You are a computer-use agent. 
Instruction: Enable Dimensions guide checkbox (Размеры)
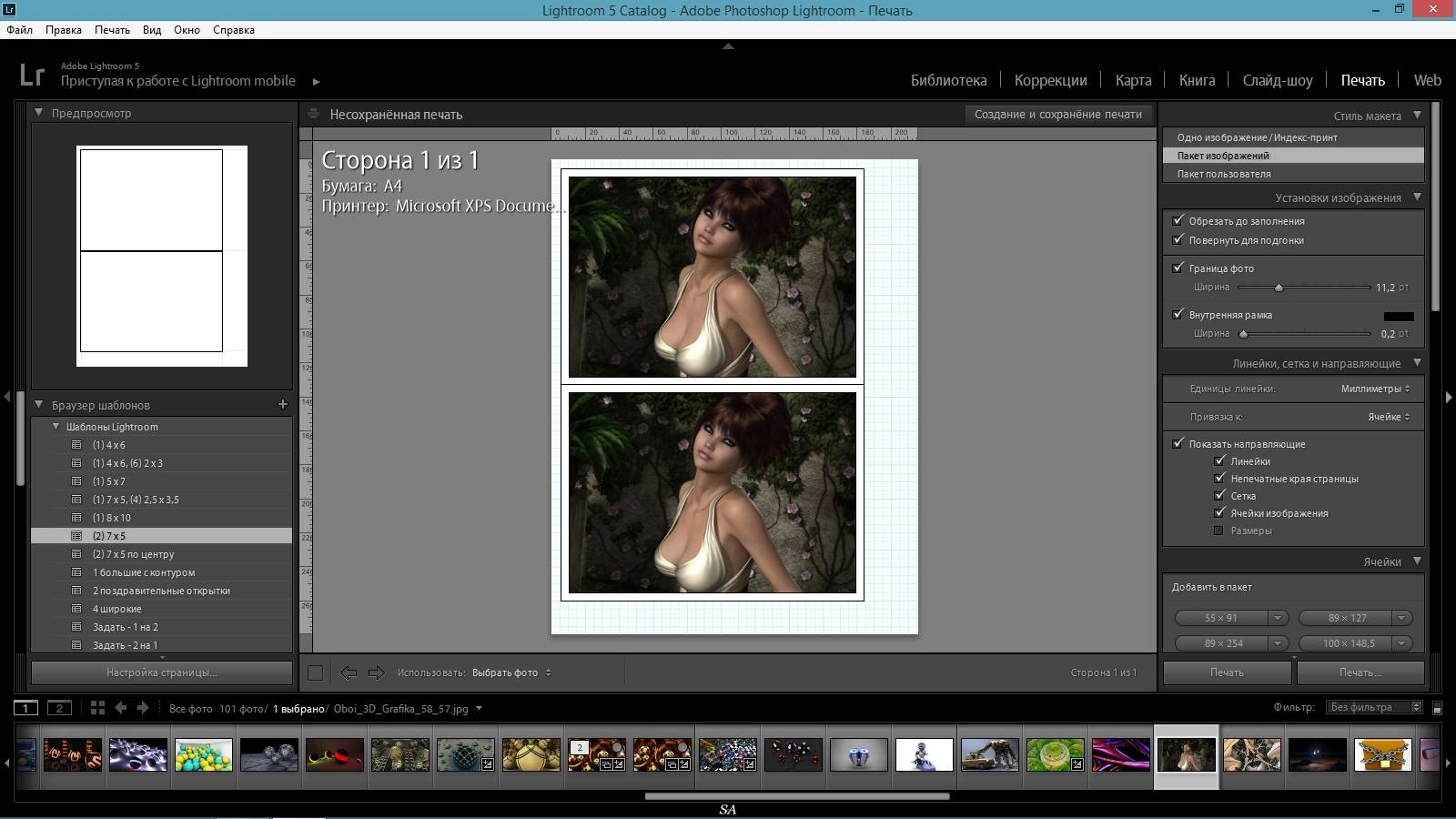pos(1219,531)
